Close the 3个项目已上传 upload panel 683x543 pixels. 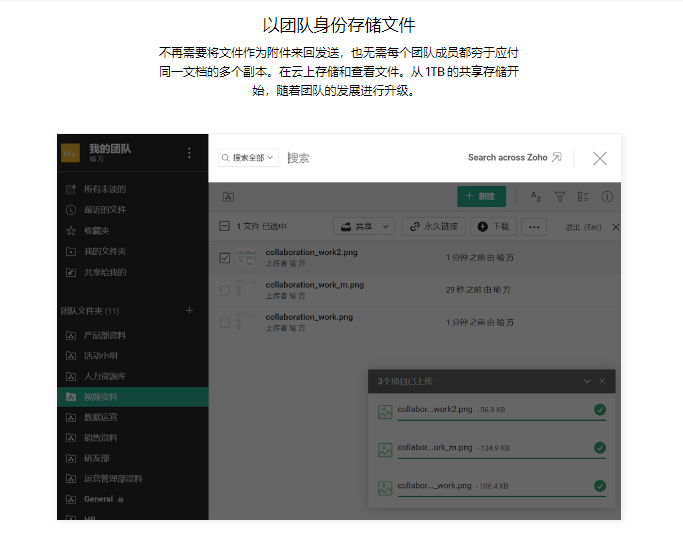click(x=602, y=381)
